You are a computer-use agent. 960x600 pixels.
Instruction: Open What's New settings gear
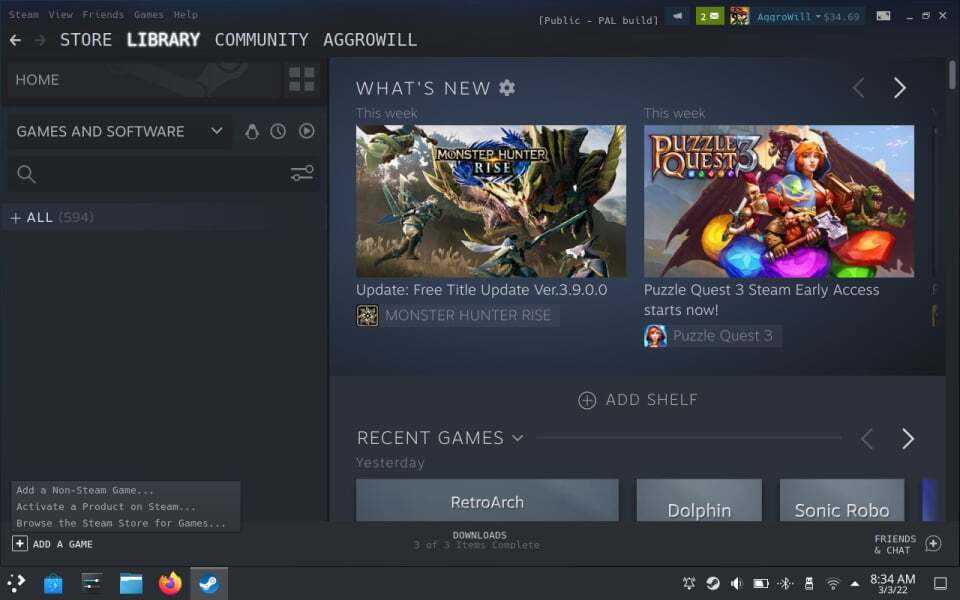tap(507, 88)
